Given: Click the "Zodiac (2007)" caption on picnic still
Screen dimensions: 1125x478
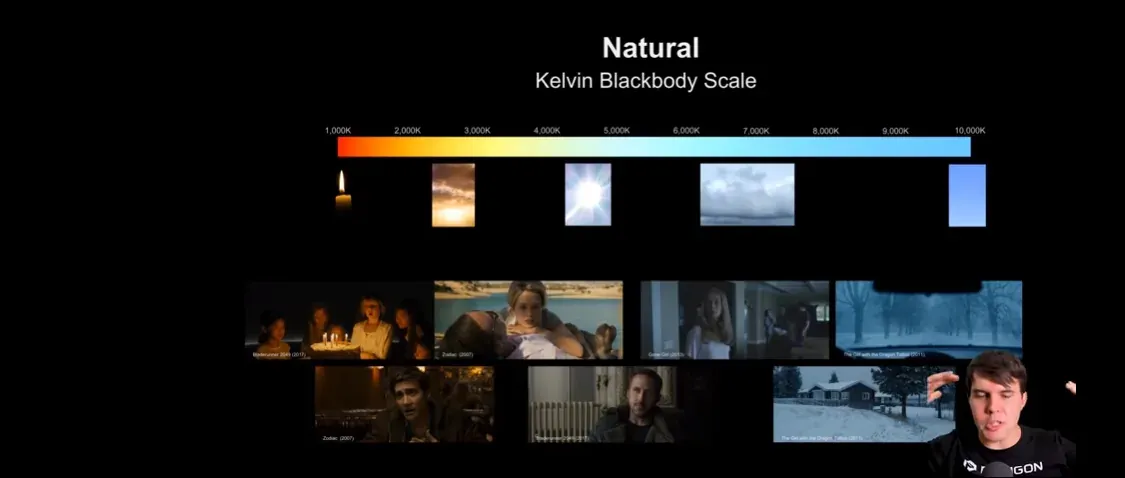Looking at the screenshot, I should tap(458, 355).
